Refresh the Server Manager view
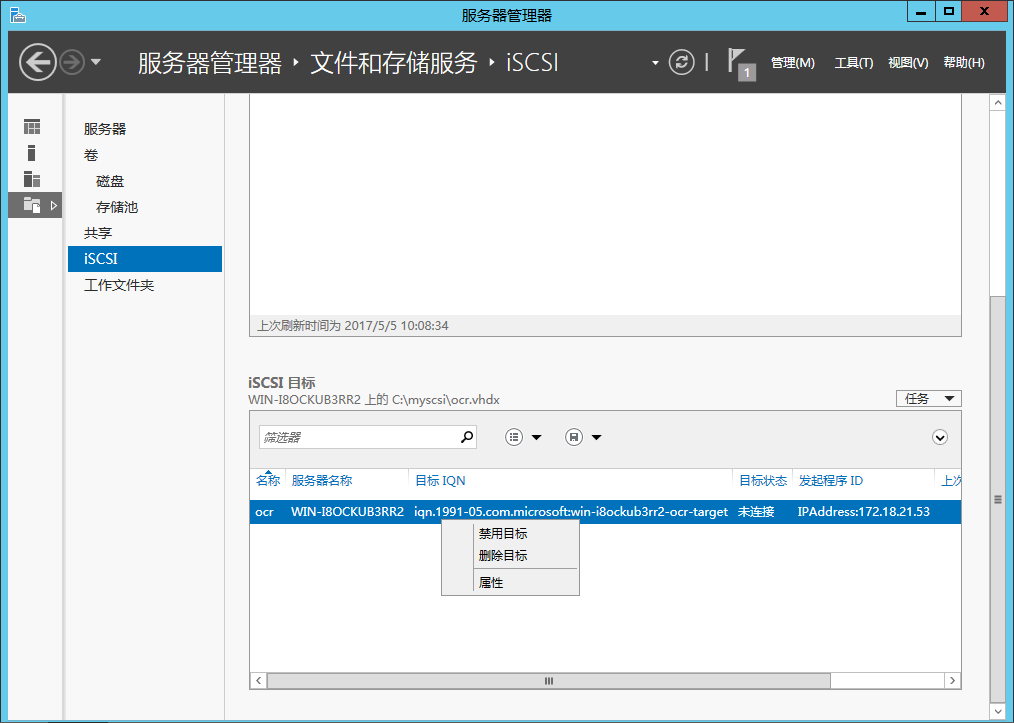The height and width of the screenshot is (723, 1014). point(681,62)
